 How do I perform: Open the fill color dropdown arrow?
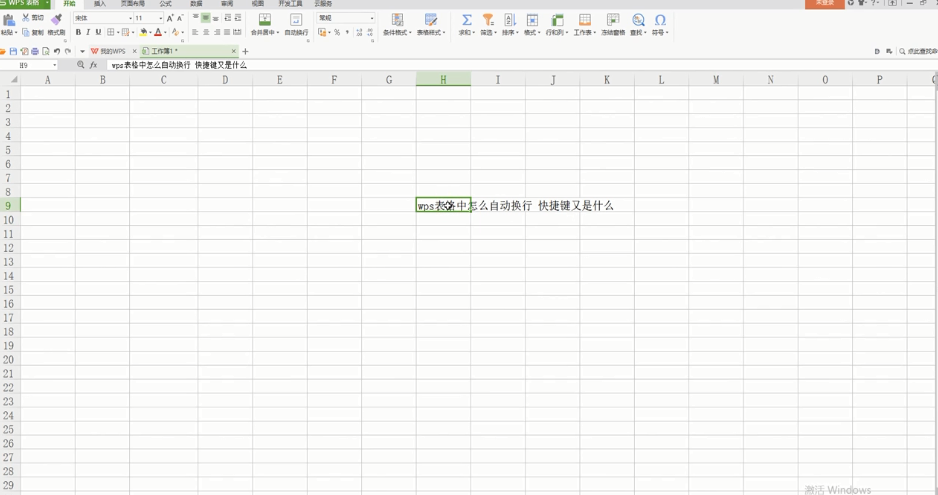(x=151, y=32)
